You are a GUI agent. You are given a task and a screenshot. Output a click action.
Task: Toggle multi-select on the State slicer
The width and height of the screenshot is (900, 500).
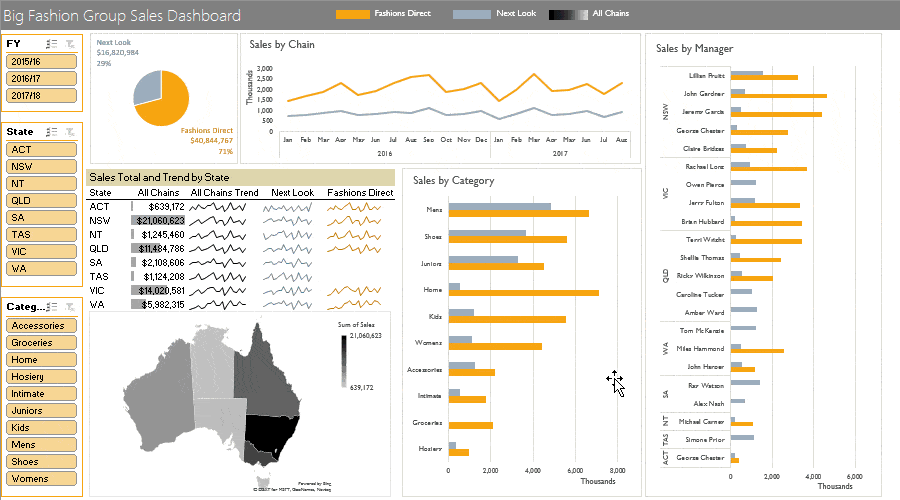coord(52,132)
